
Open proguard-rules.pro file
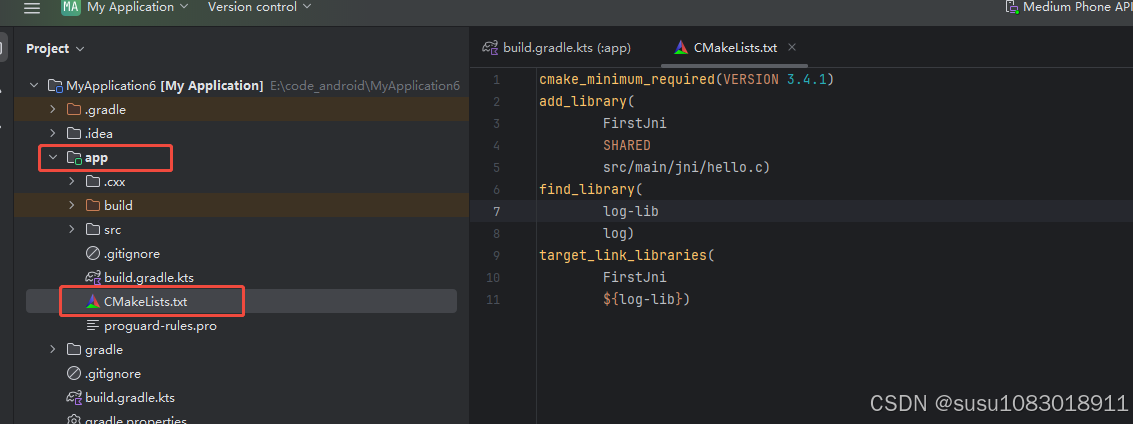click(x=160, y=326)
